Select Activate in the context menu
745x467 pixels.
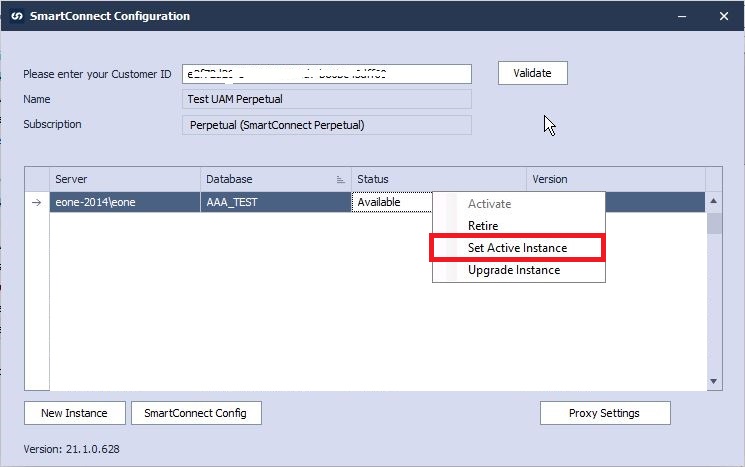tap(518, 204)
